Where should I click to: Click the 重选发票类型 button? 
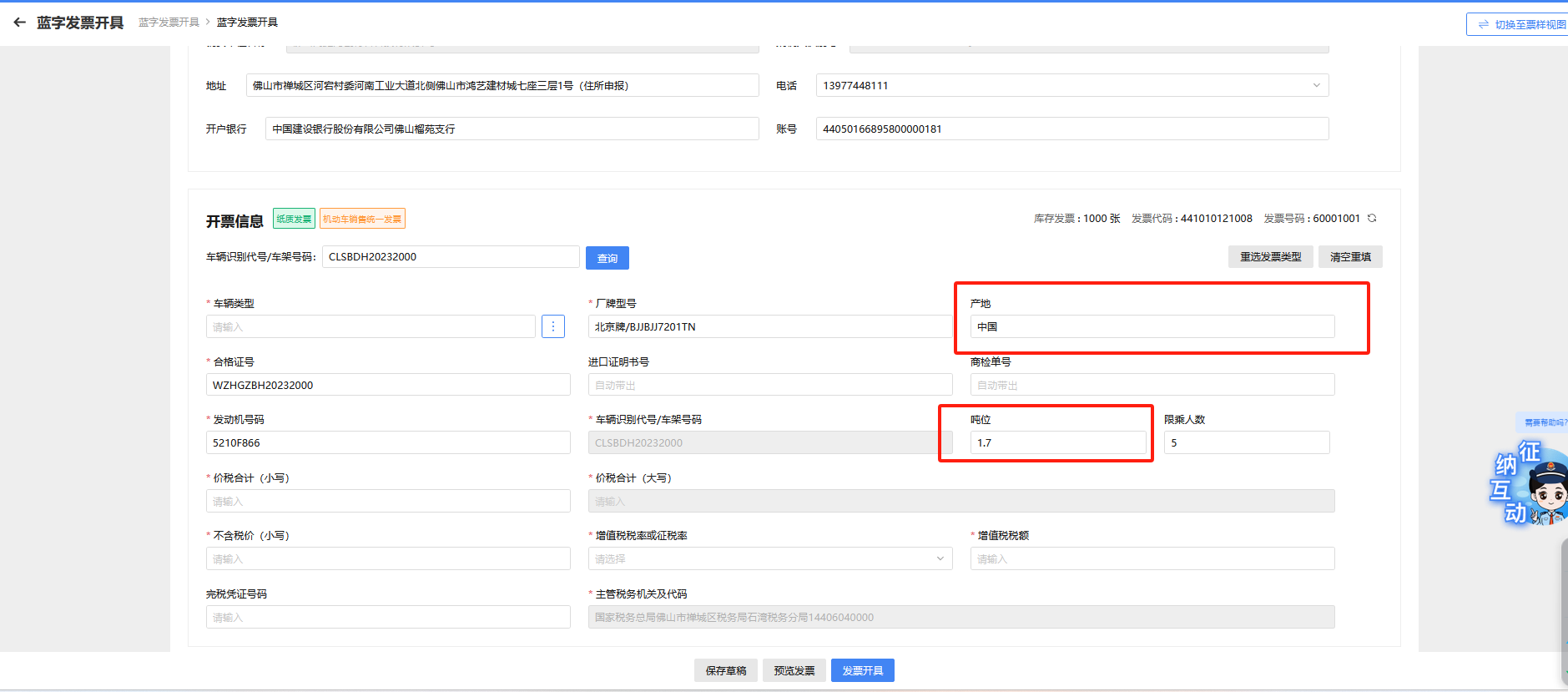click(x=1270, y=257)
